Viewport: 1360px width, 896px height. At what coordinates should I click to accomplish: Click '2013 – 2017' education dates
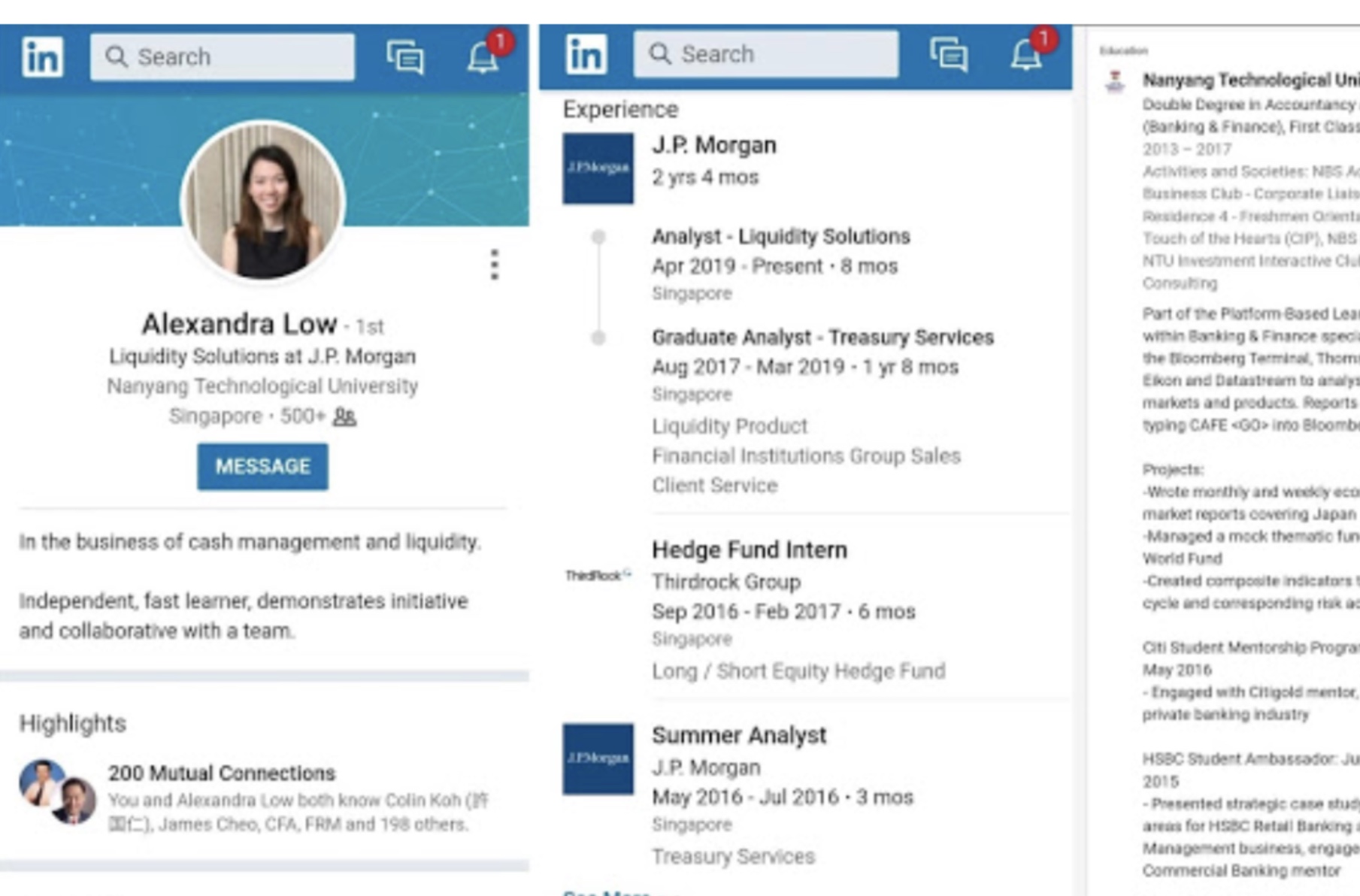[x=1187, y=149]
